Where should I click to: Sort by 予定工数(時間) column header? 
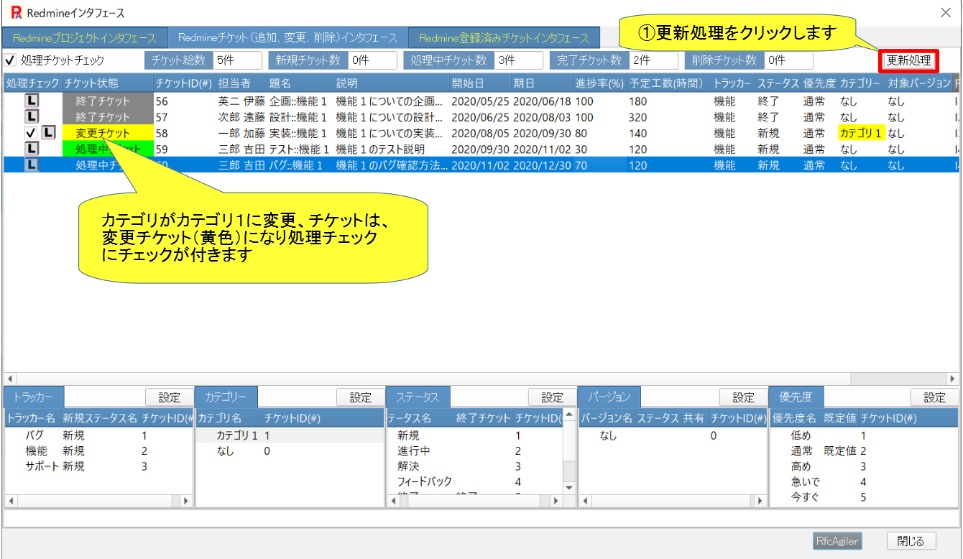[x=668, y=84]
